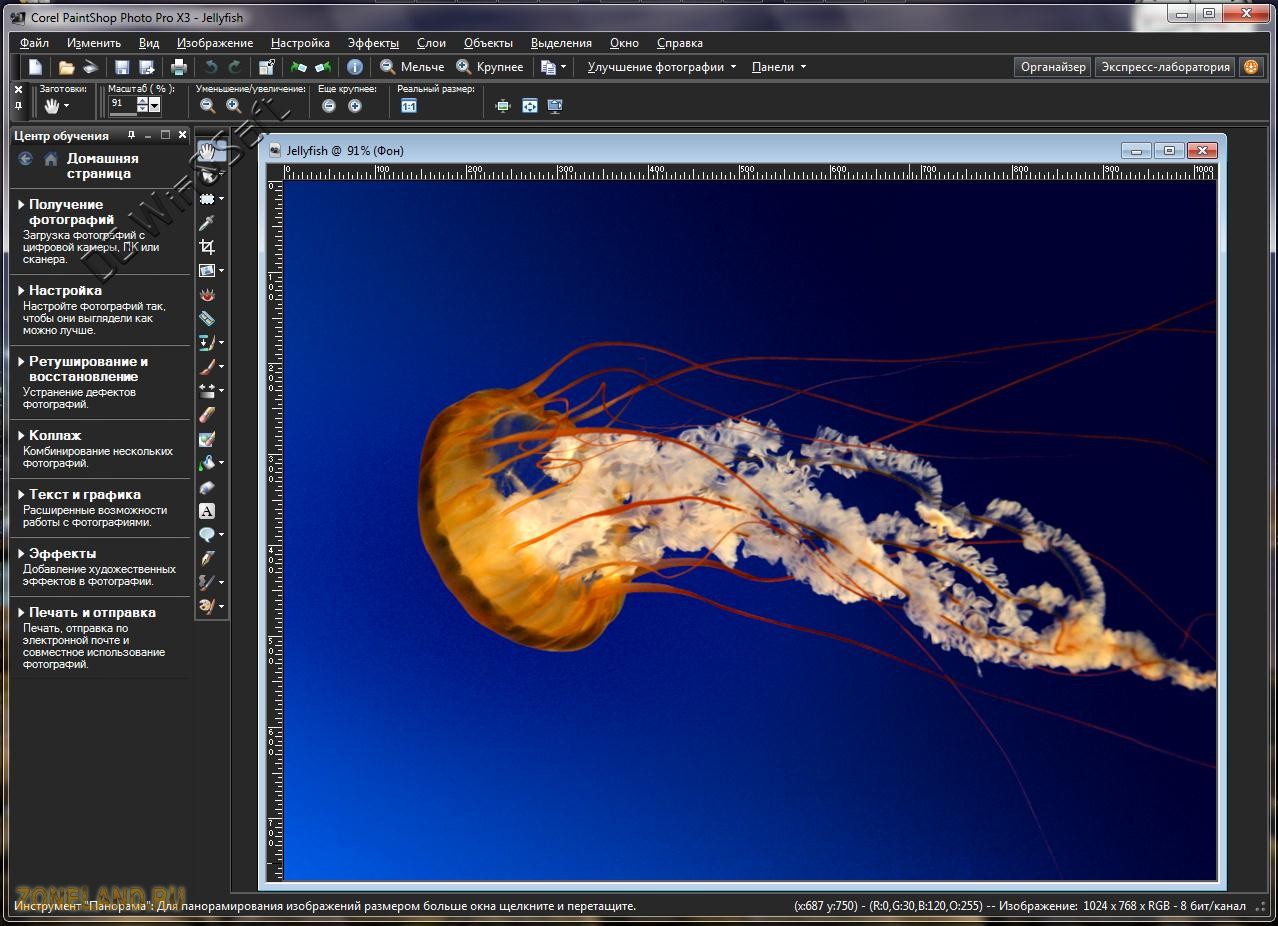Open the 'Эффекты' menu
Image resolution: width=1278 pixels, height=926 pixels.
373,43
